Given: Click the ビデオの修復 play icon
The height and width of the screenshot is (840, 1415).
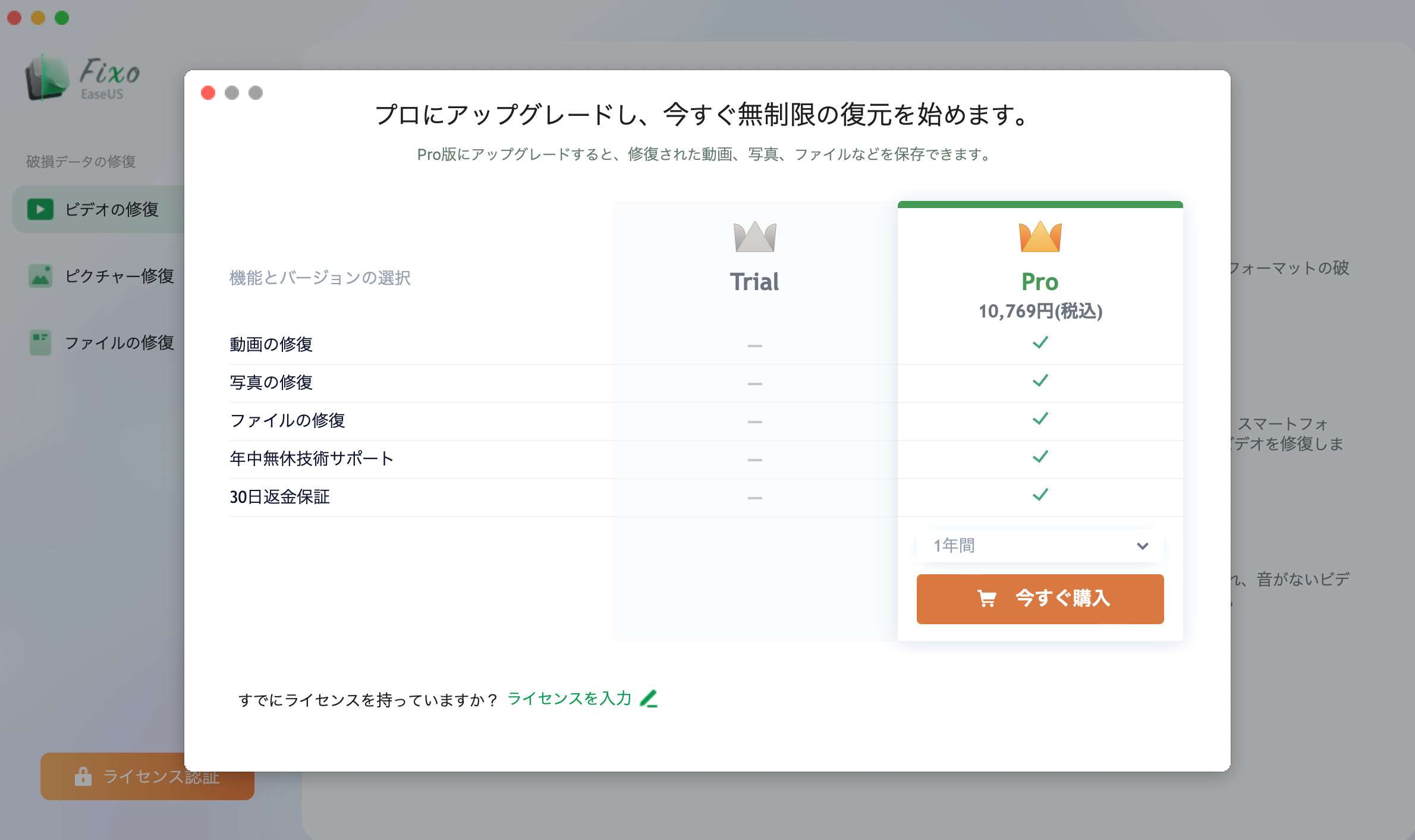Looking at the screenshot, I should pyautogui.click(x=40, y=209).
